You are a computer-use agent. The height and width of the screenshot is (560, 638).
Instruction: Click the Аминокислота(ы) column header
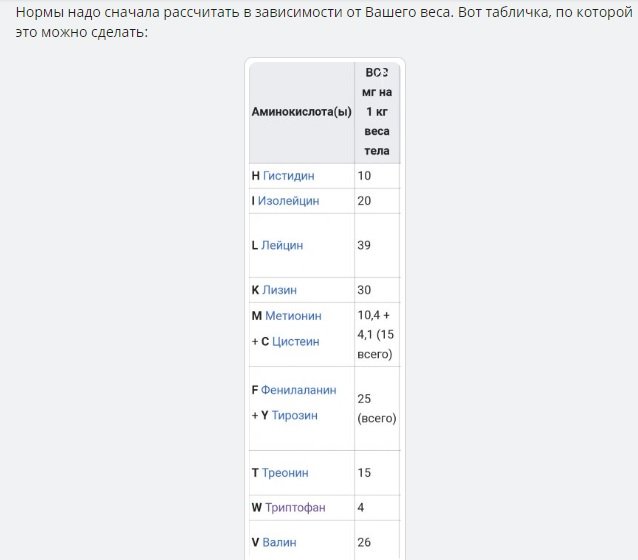(x=301, y=111)
